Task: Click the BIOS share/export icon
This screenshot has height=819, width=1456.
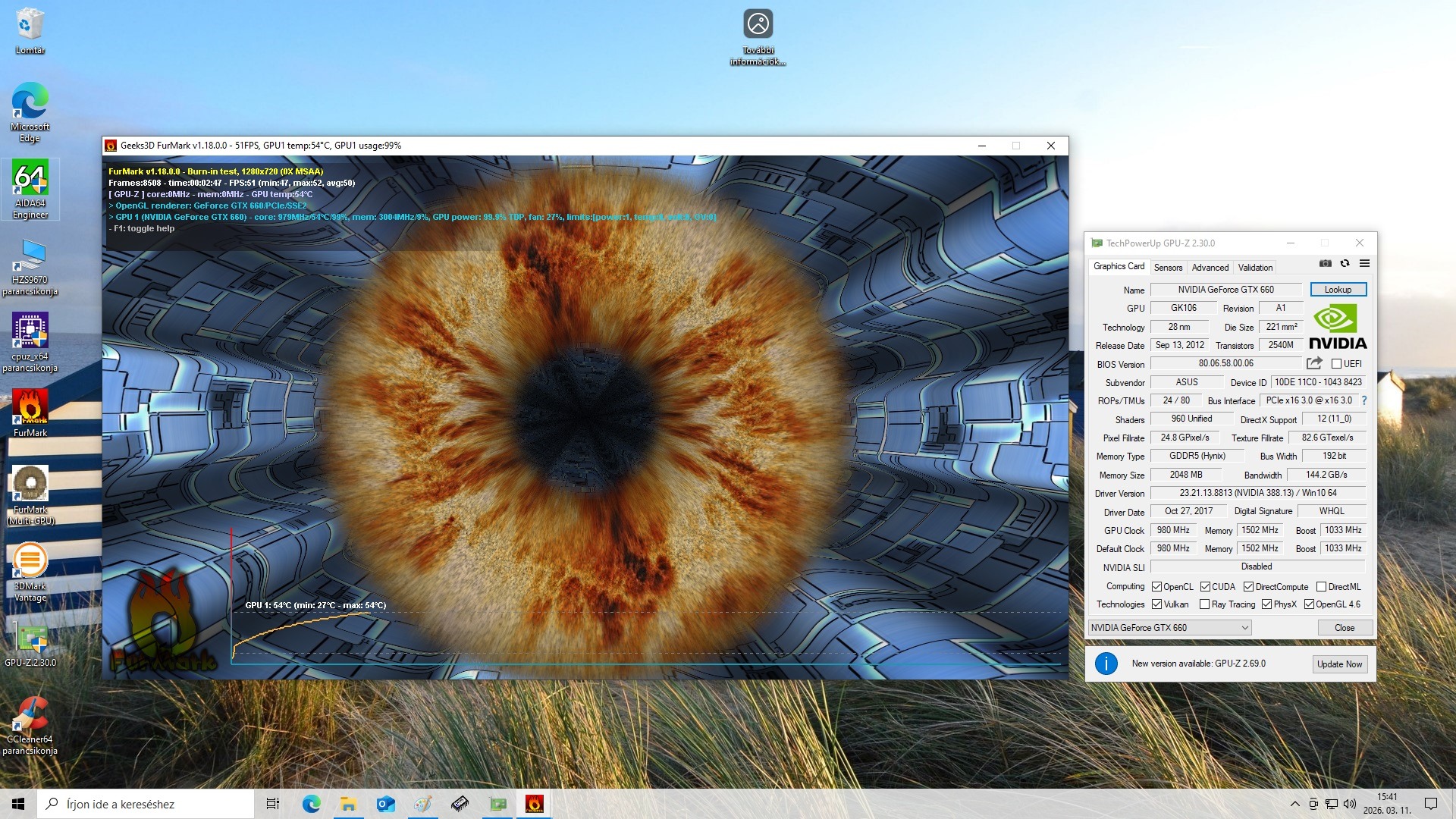Action: tap(1314, 363)
